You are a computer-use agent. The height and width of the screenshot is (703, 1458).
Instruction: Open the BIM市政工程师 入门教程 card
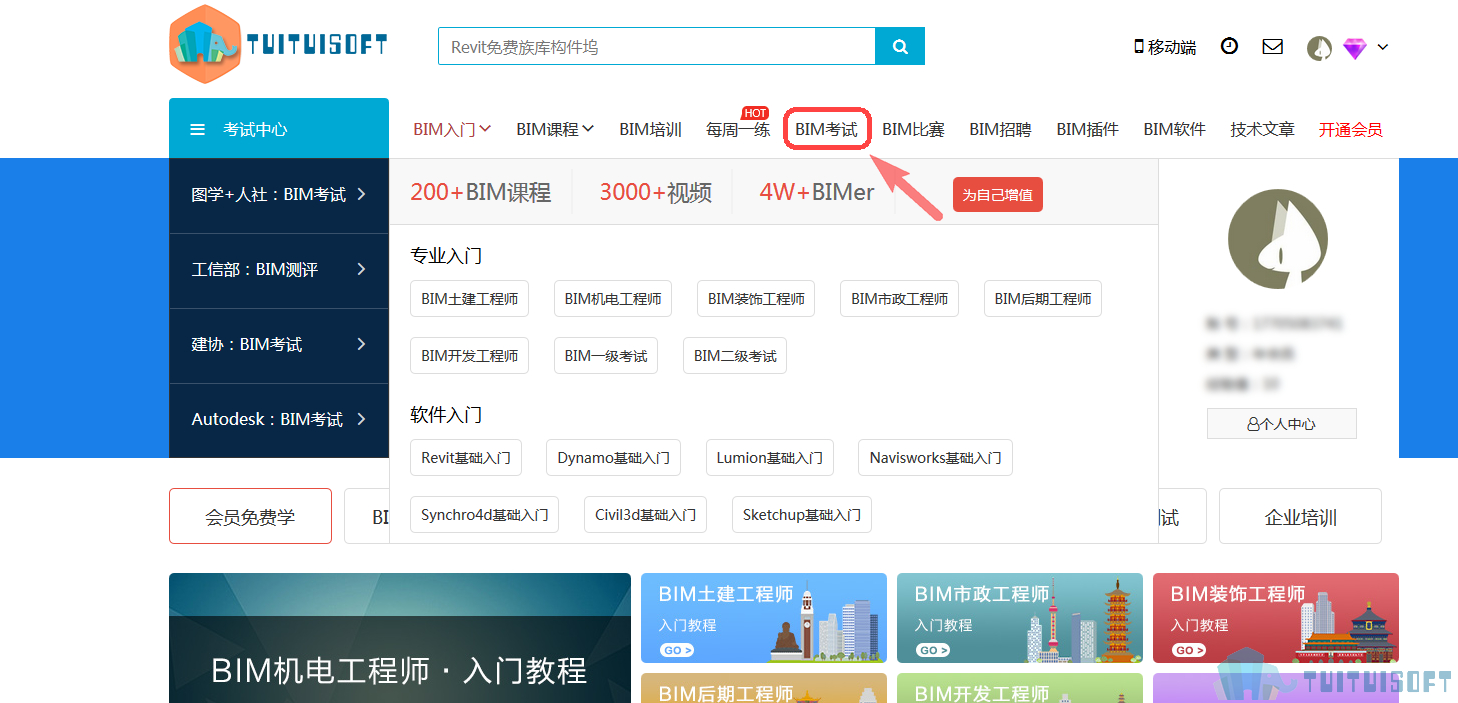(1020, 618)
